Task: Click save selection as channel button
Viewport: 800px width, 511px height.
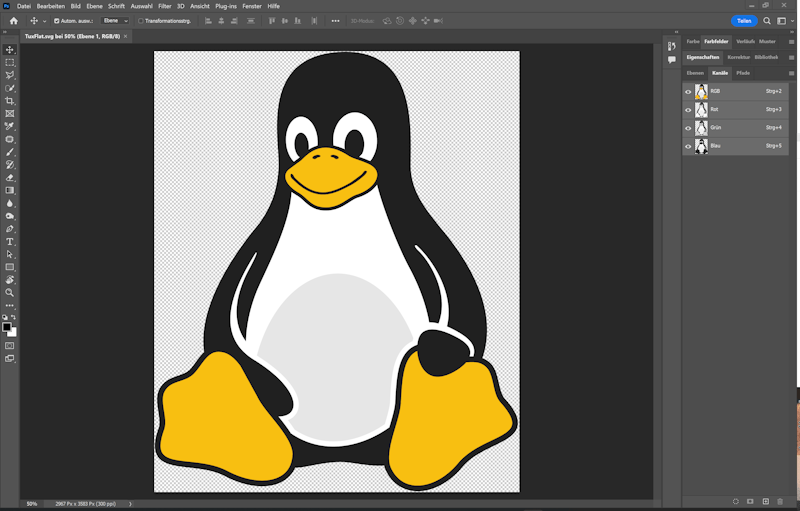Action: (x=751, y=502)
